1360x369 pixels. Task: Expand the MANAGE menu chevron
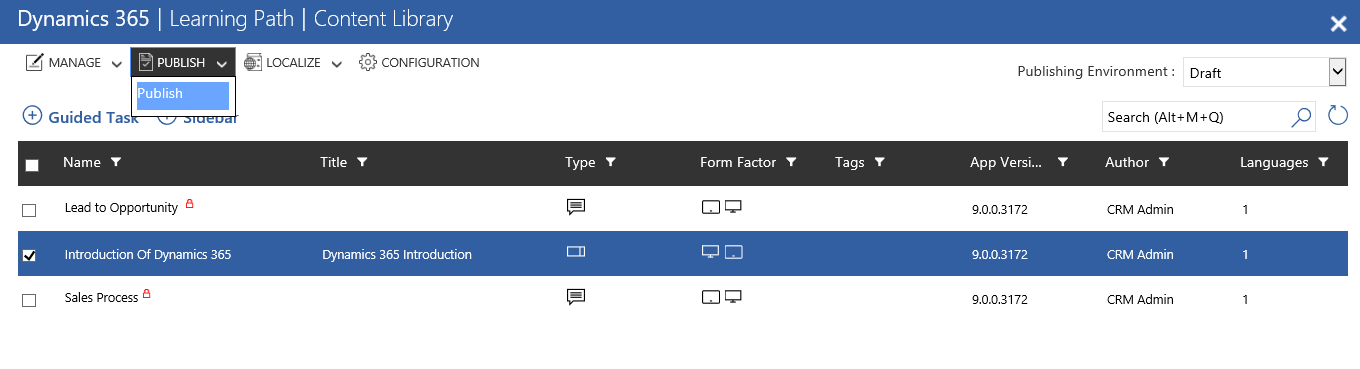(117, 64)
